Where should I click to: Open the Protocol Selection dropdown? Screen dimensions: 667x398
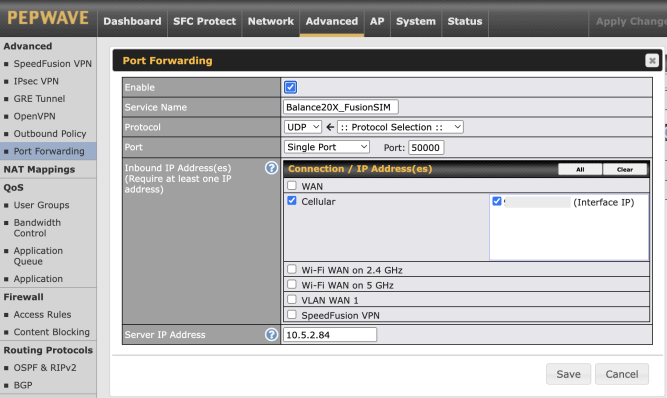400,127
